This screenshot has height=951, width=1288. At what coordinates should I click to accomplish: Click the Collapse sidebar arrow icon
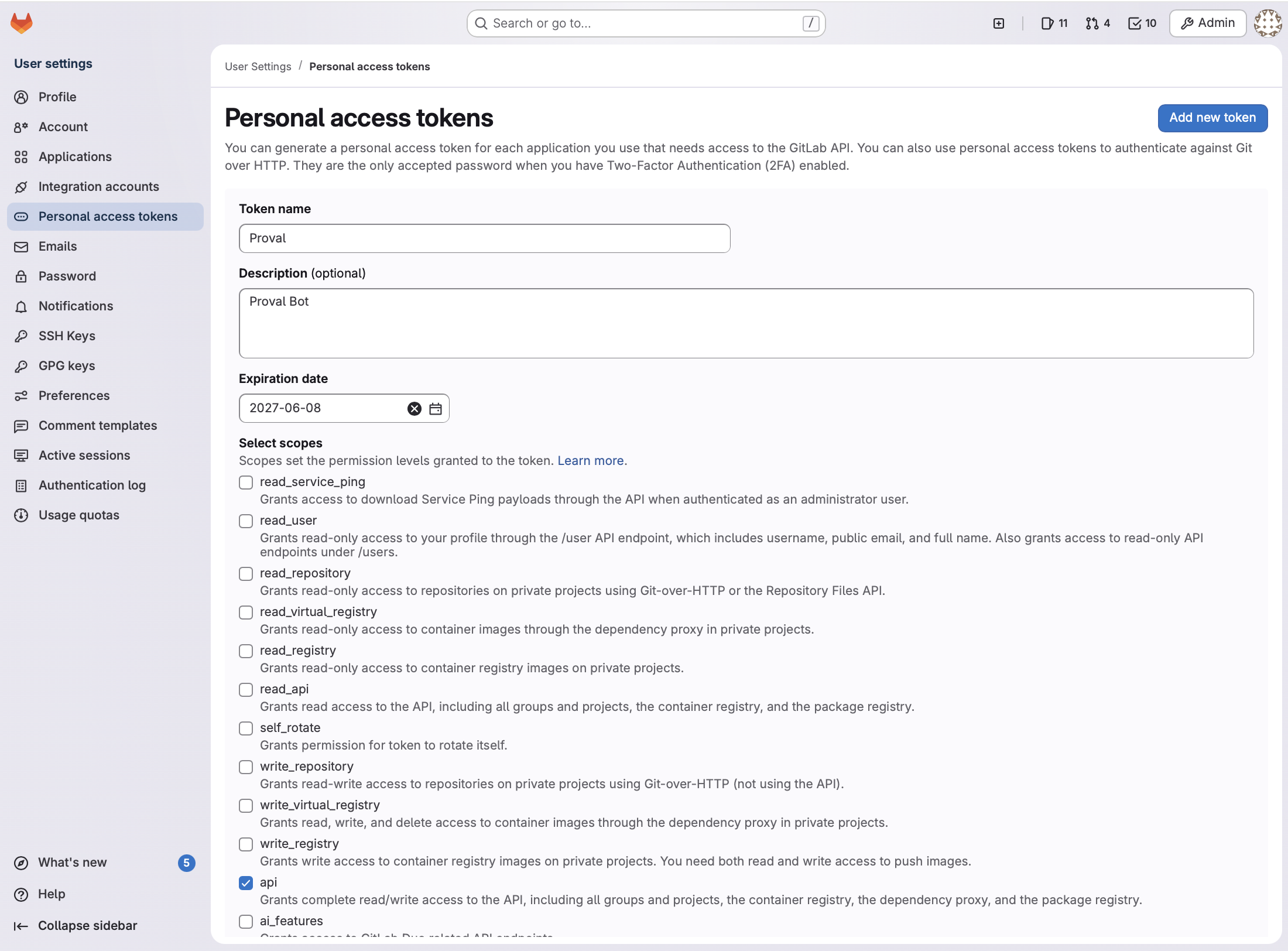[x=21, y=926]
